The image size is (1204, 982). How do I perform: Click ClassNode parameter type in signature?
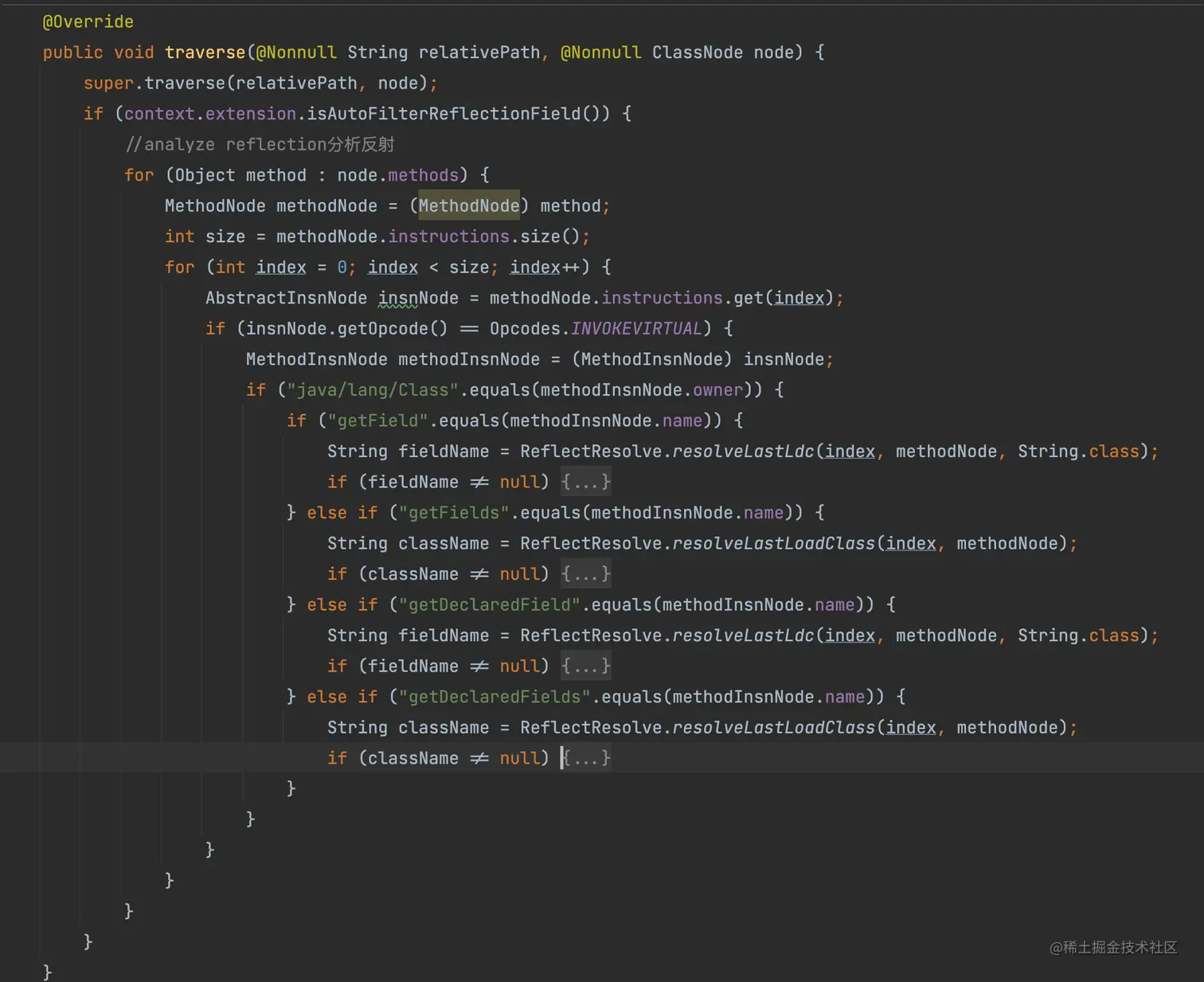(698, 53)
